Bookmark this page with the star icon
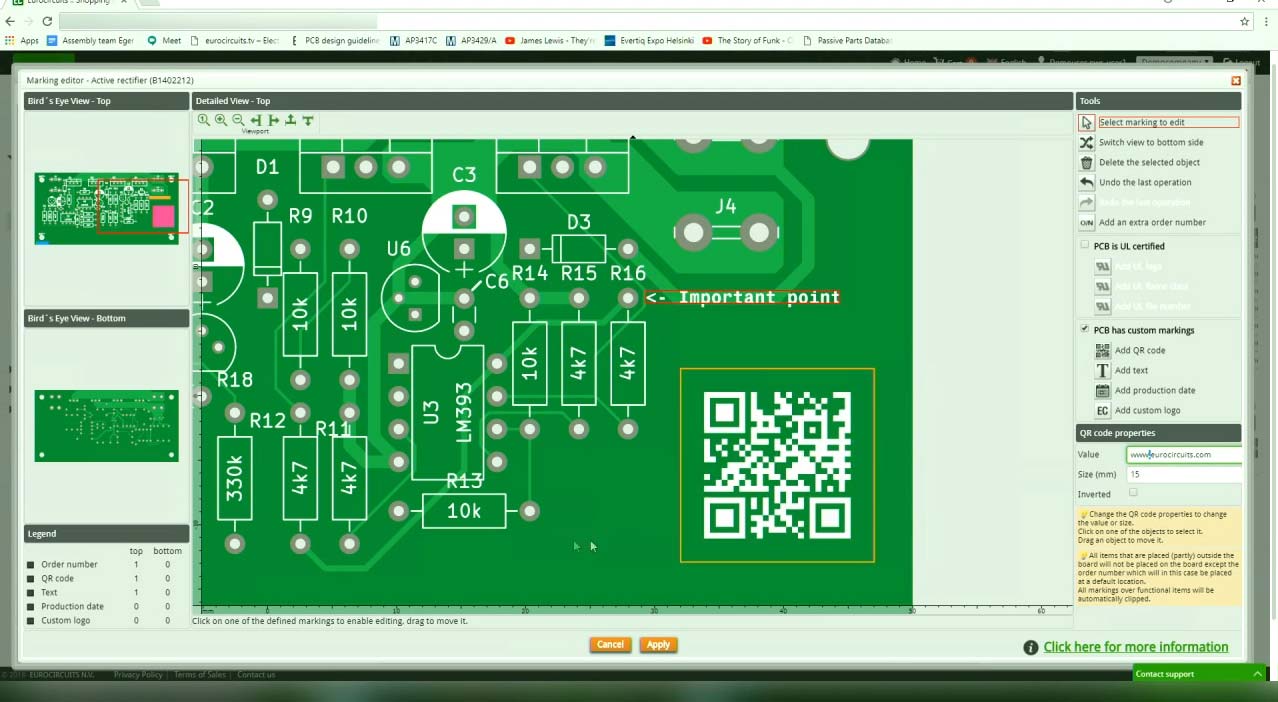Screen dimensions: 1278x702 point(1245,21)
